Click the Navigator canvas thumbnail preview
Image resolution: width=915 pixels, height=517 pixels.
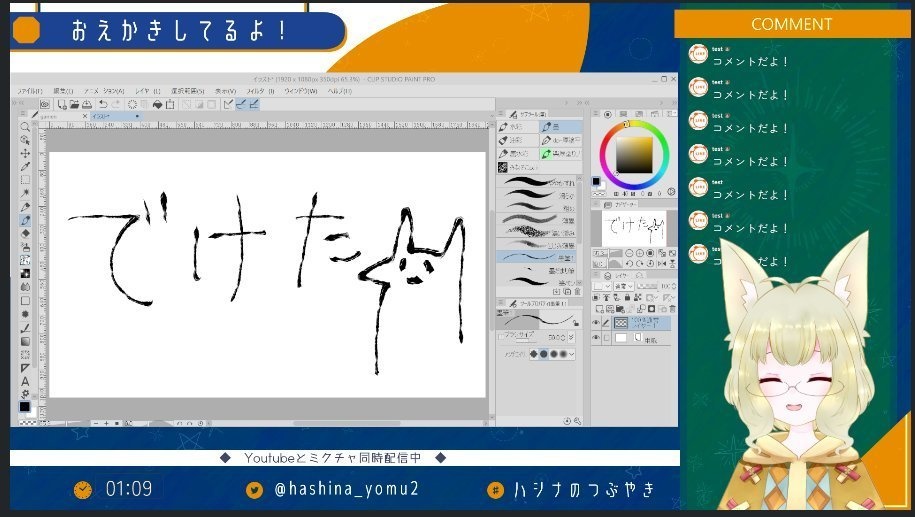click(x=634, y=229)
